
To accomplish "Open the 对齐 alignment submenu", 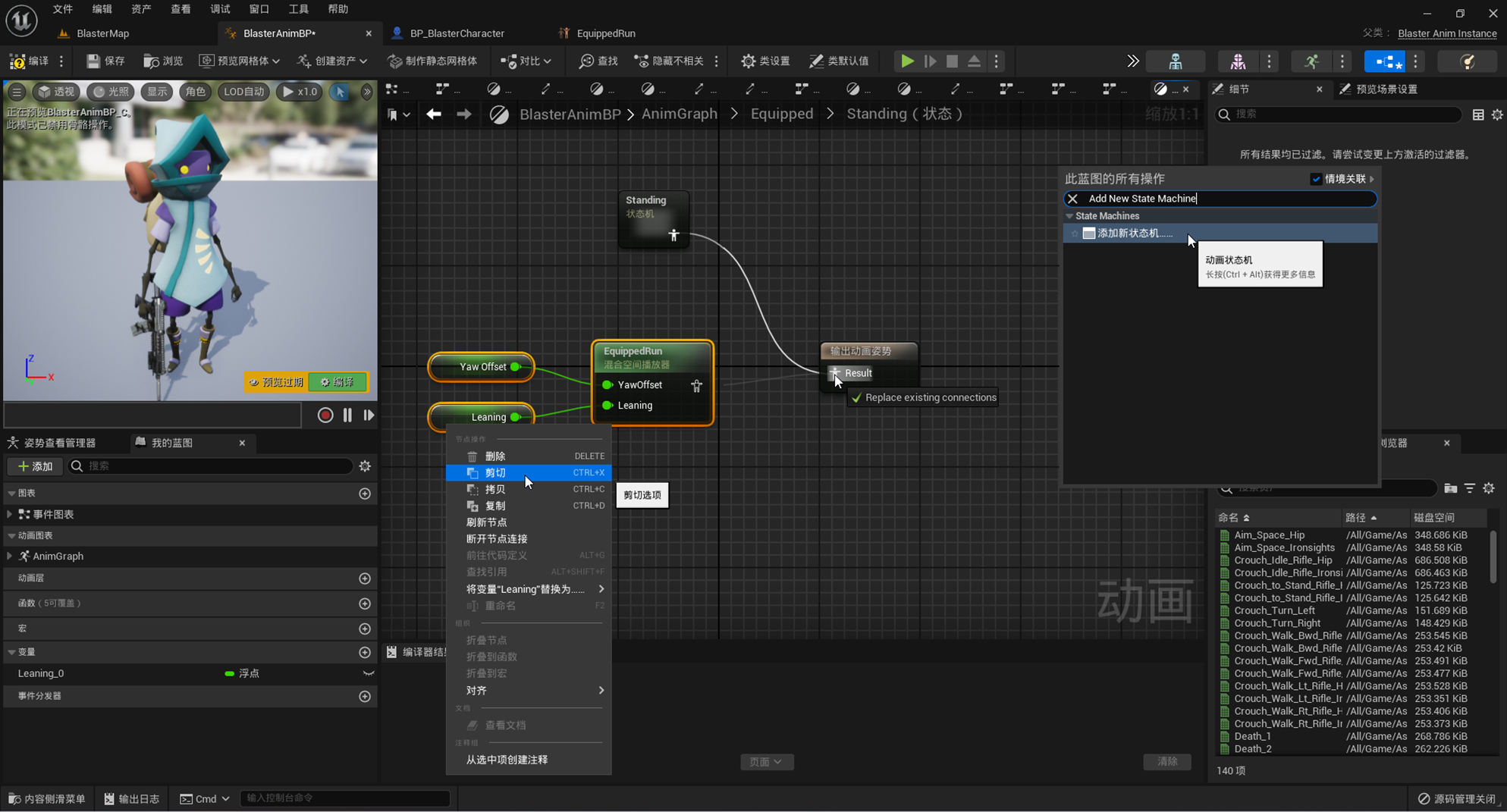I will click(529, 691).
